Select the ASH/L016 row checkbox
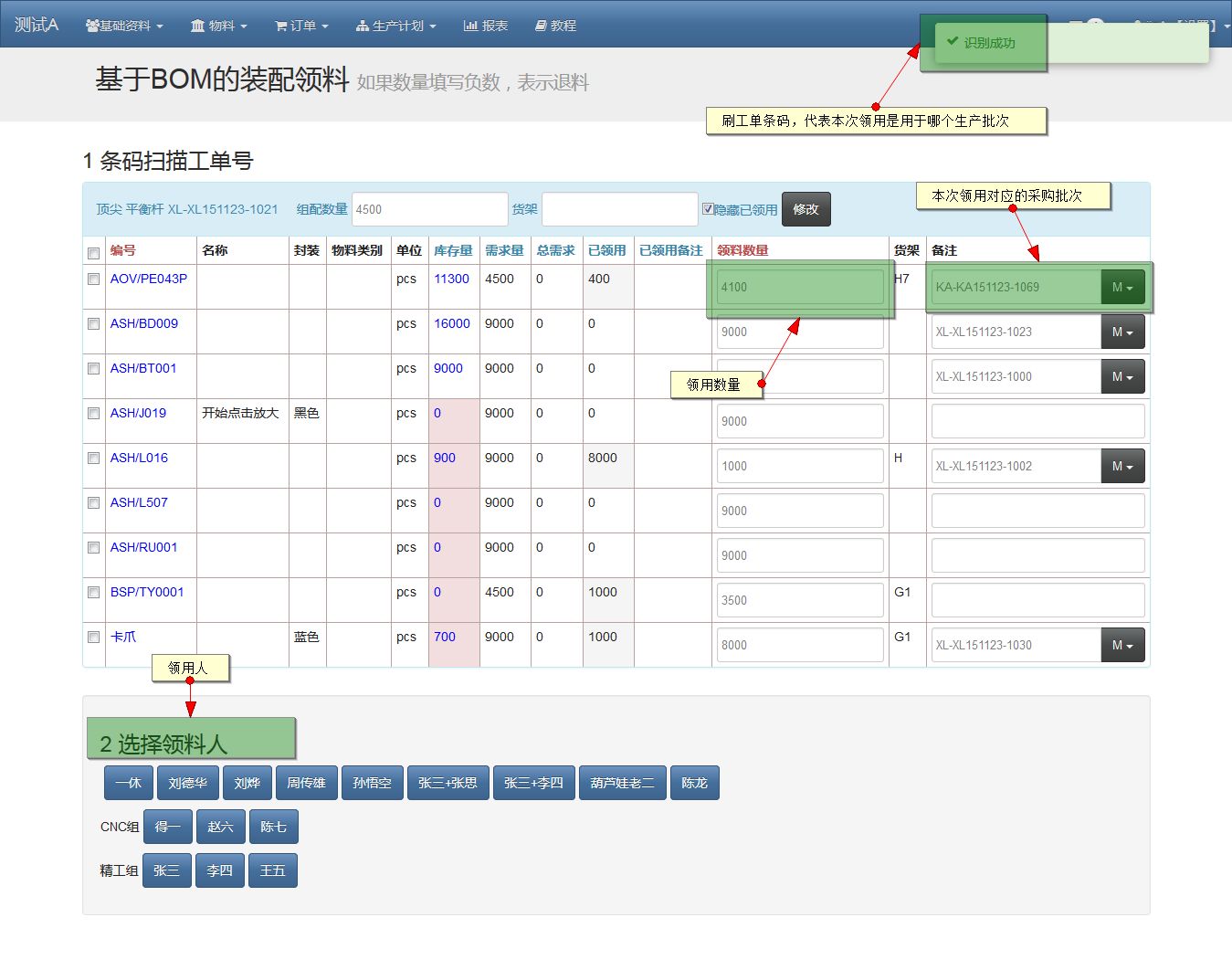Screen dimensions: 1232x970 point(93,459)
